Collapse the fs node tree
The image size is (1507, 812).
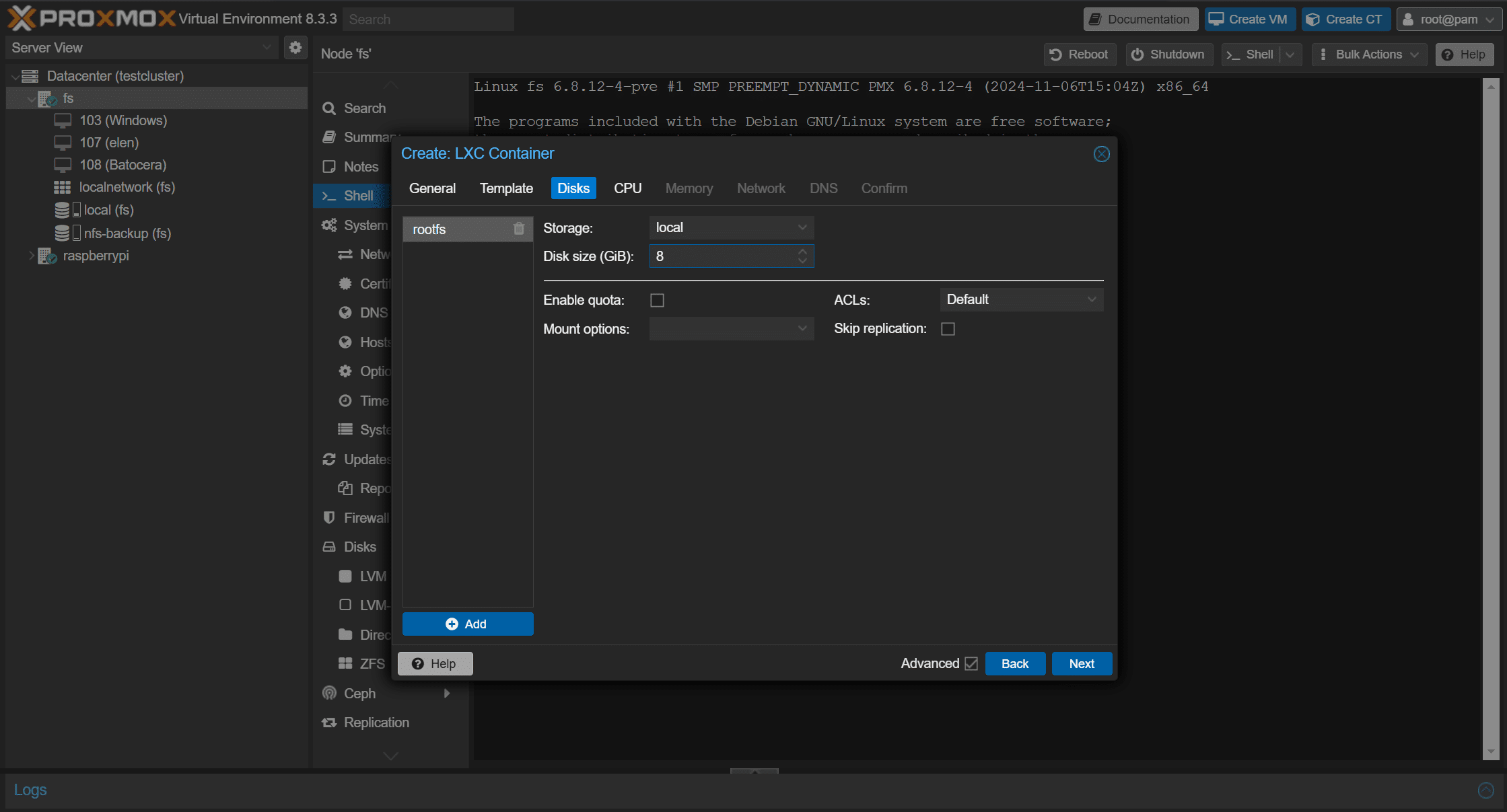coord(31,99)
